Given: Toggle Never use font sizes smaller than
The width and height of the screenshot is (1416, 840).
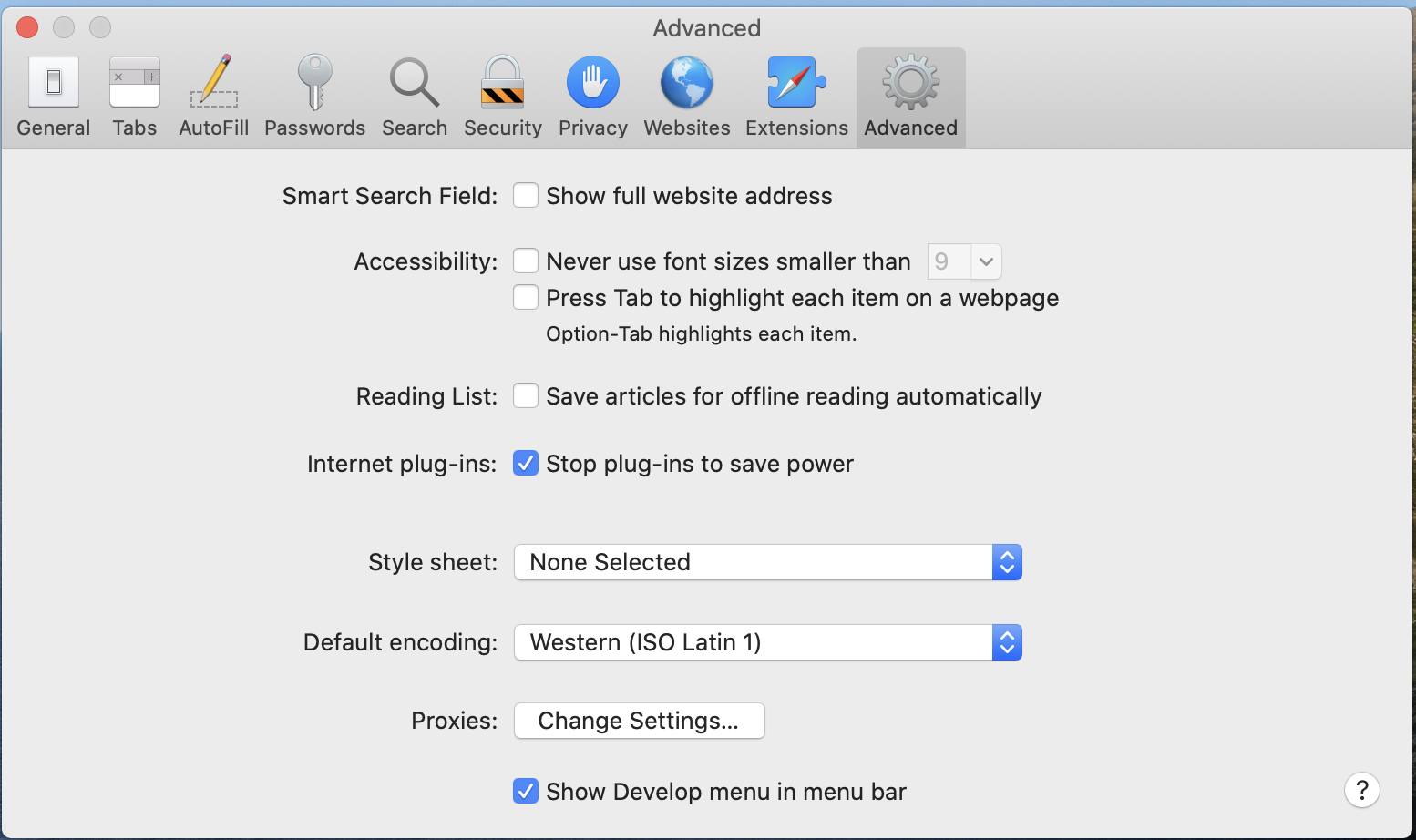Looking at the screenshot, I should pos(526,261).
